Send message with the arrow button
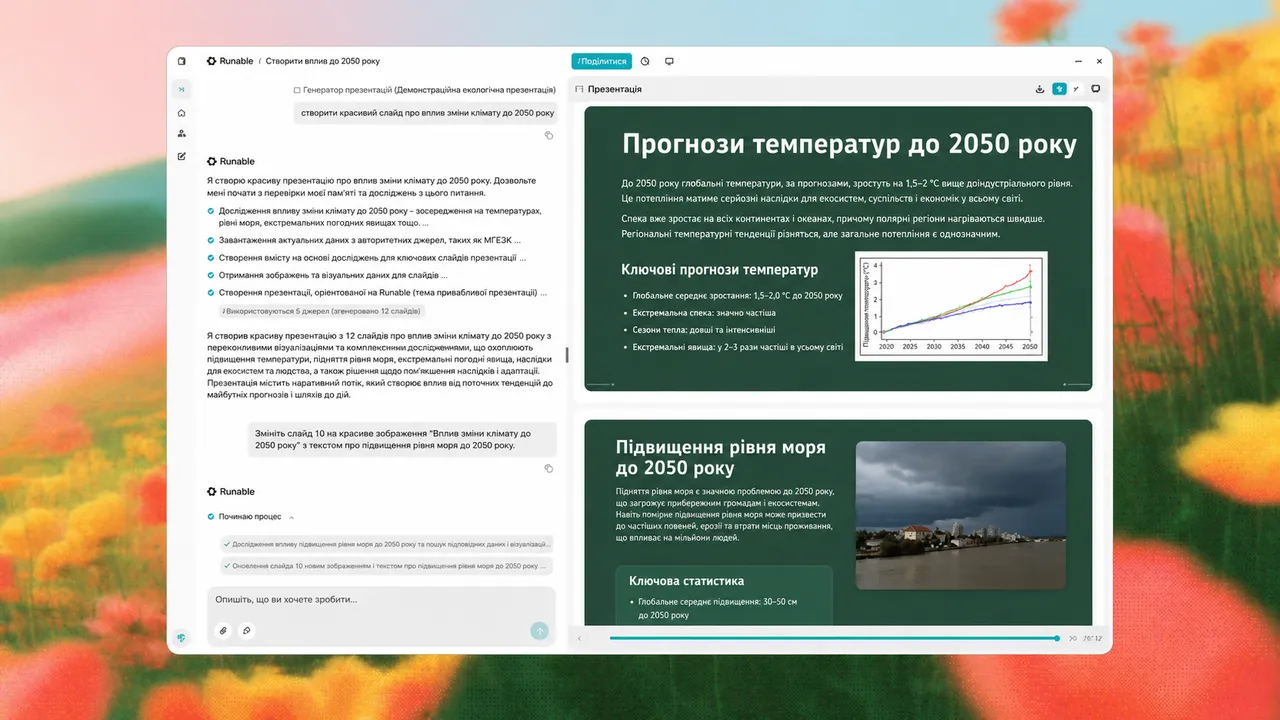Screen dimensions: 1280x720 click(x=540, y=630)
